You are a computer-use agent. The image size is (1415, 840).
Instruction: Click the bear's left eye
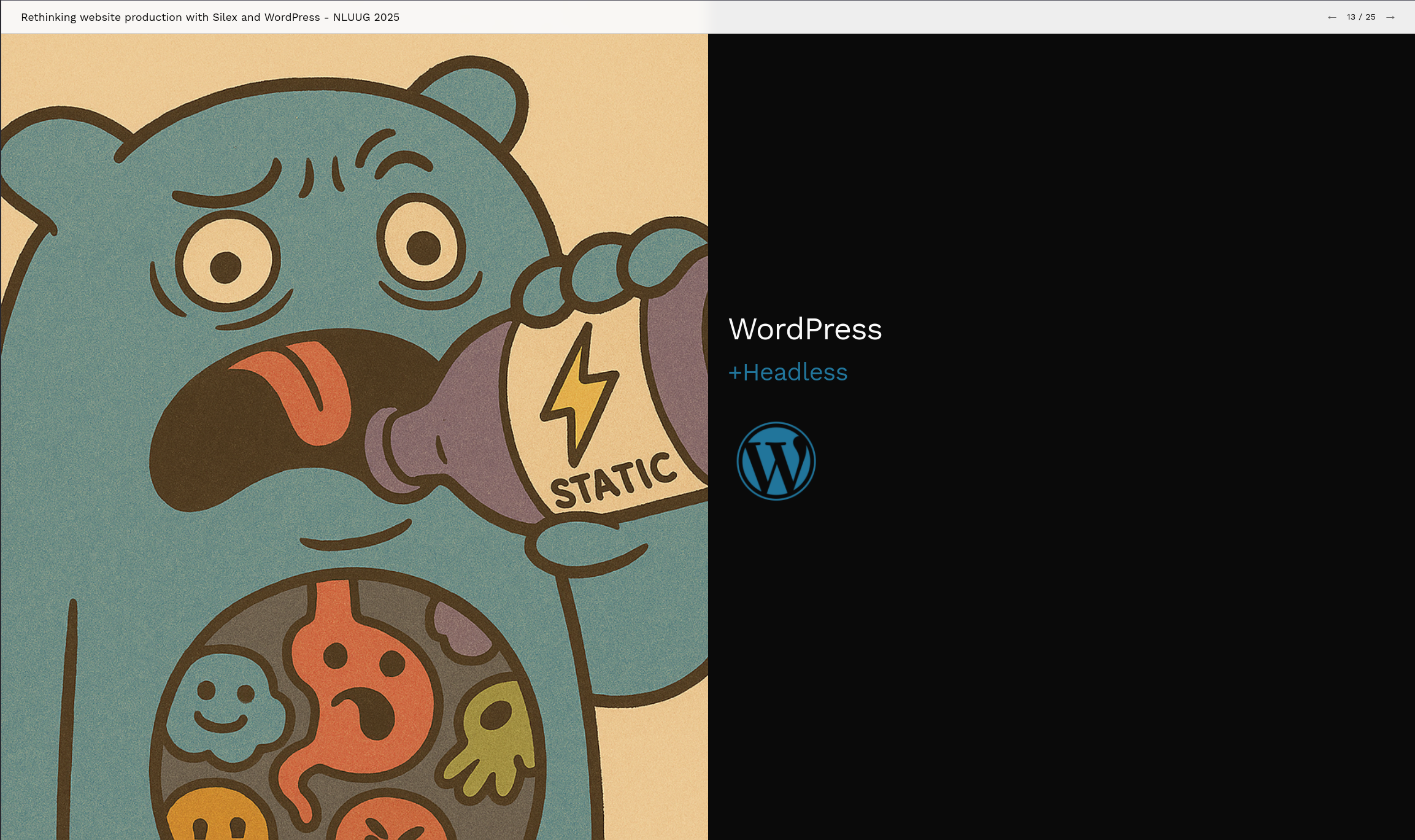227,265
